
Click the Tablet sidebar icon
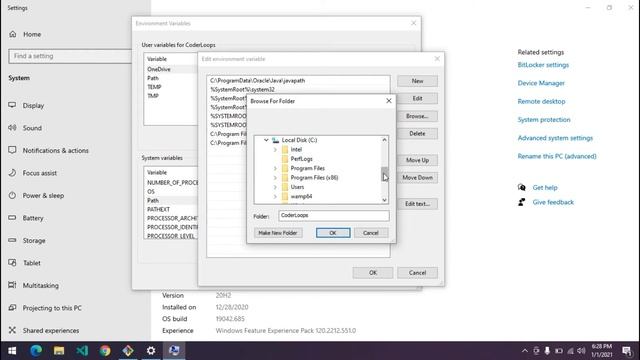coord(12,262)
